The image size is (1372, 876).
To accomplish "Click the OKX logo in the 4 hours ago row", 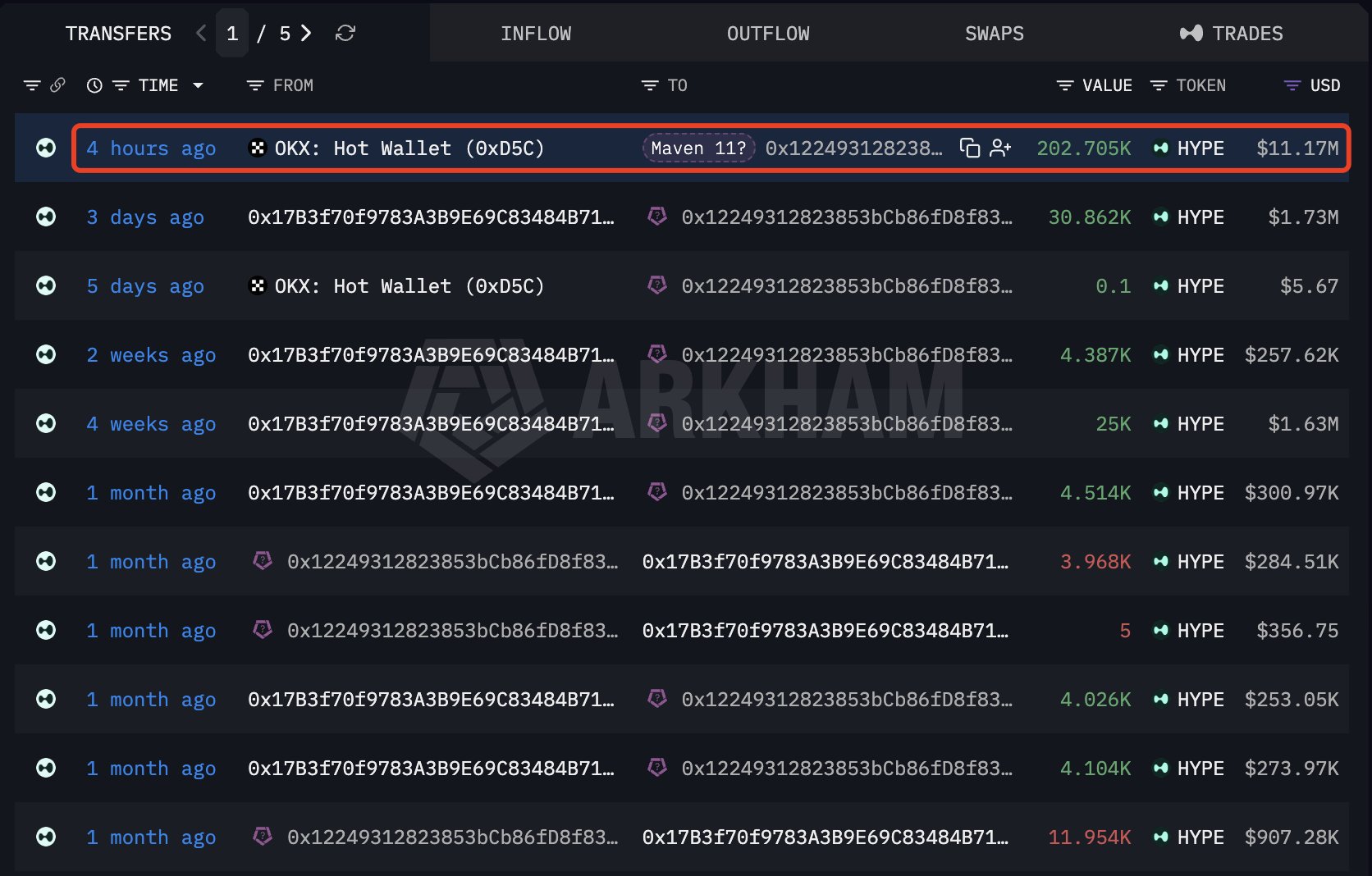I will [x=258, y=148].
